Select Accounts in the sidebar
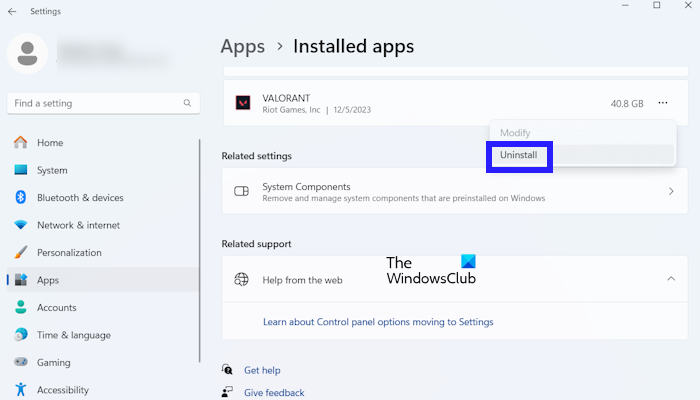 tap(56, 308)
